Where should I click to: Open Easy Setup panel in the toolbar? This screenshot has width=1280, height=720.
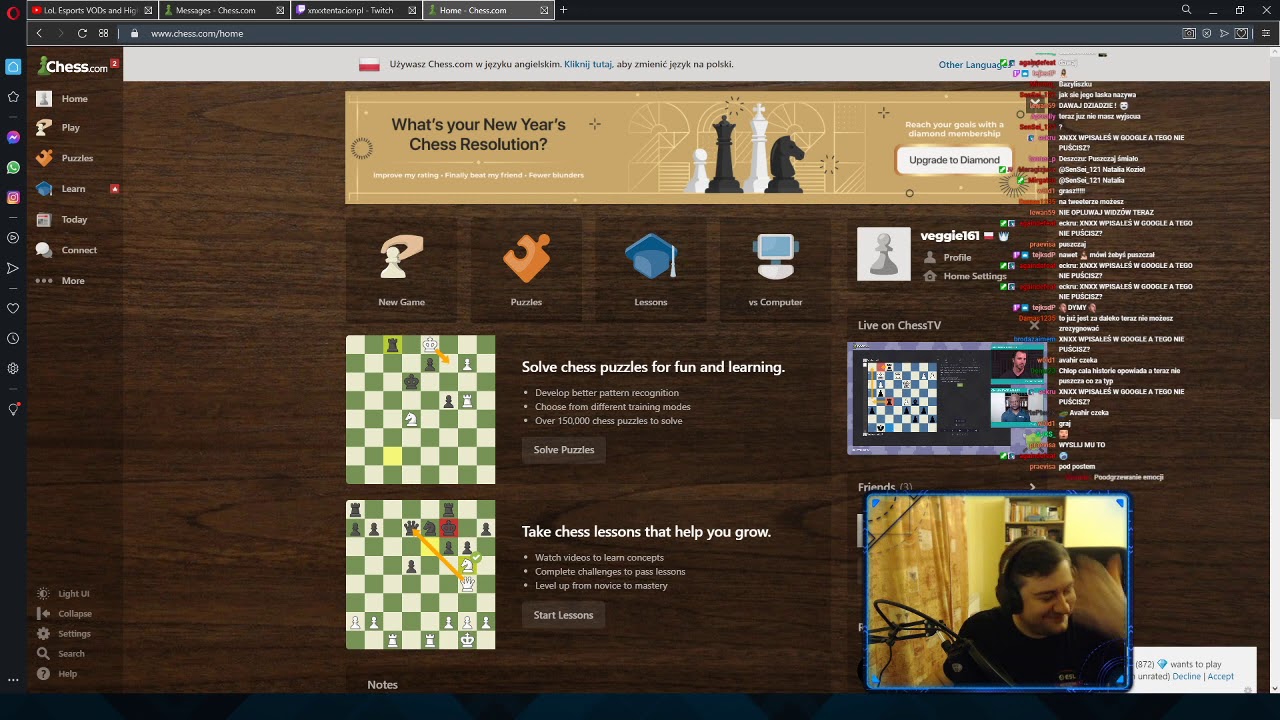point(1265,33)
